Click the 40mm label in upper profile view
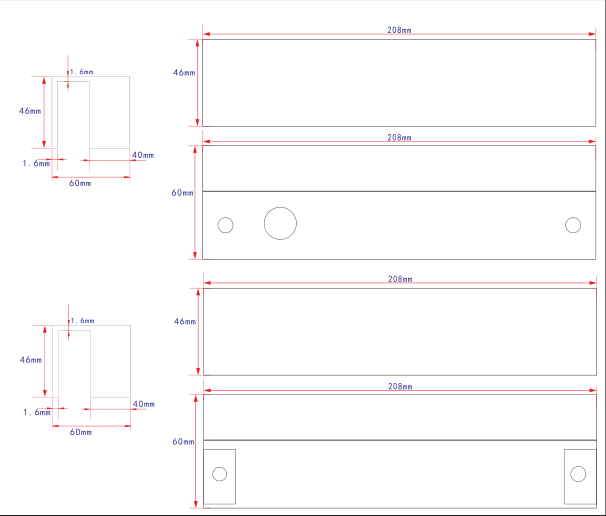This screenshot has width=606, height=516. [x=143, y=155]
